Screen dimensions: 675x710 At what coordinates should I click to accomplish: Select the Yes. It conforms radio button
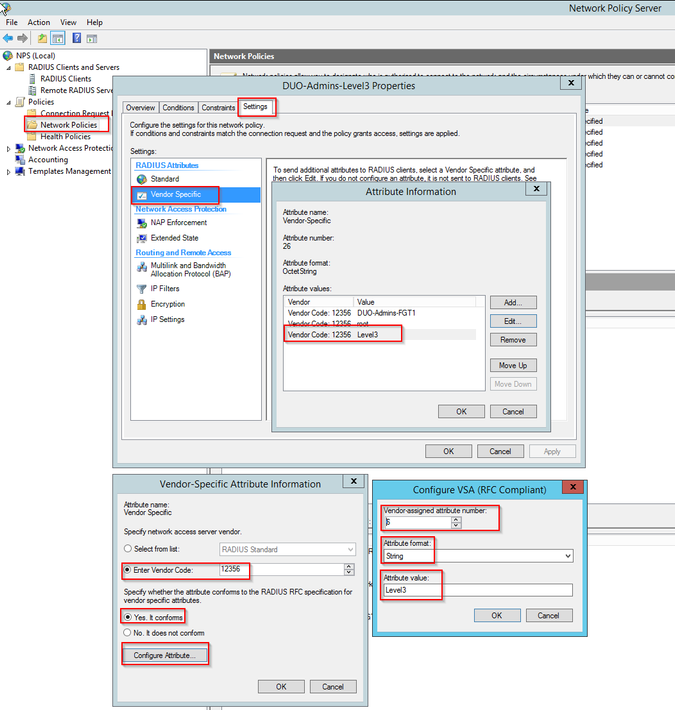click(128, 617)
